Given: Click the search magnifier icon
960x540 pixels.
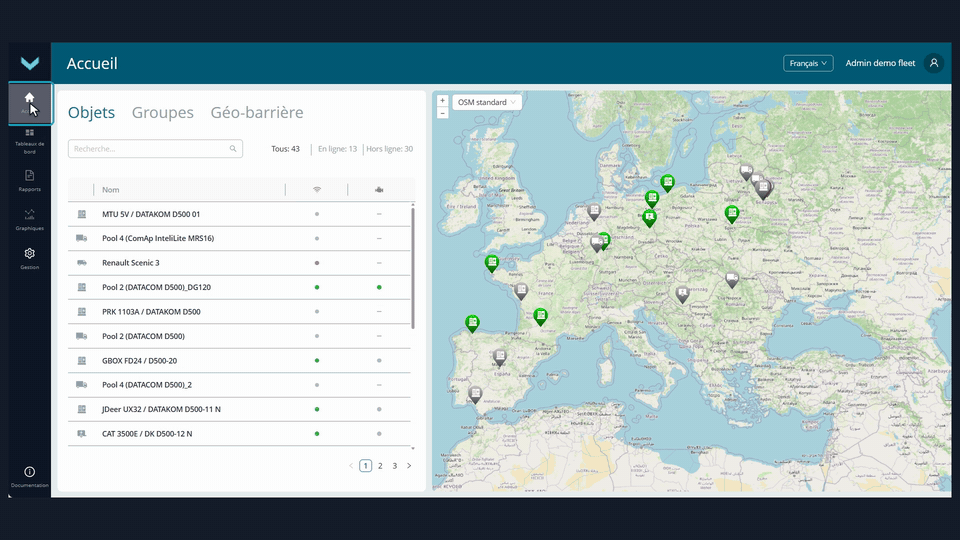Looking at the screenshot, I should [233, 149].
